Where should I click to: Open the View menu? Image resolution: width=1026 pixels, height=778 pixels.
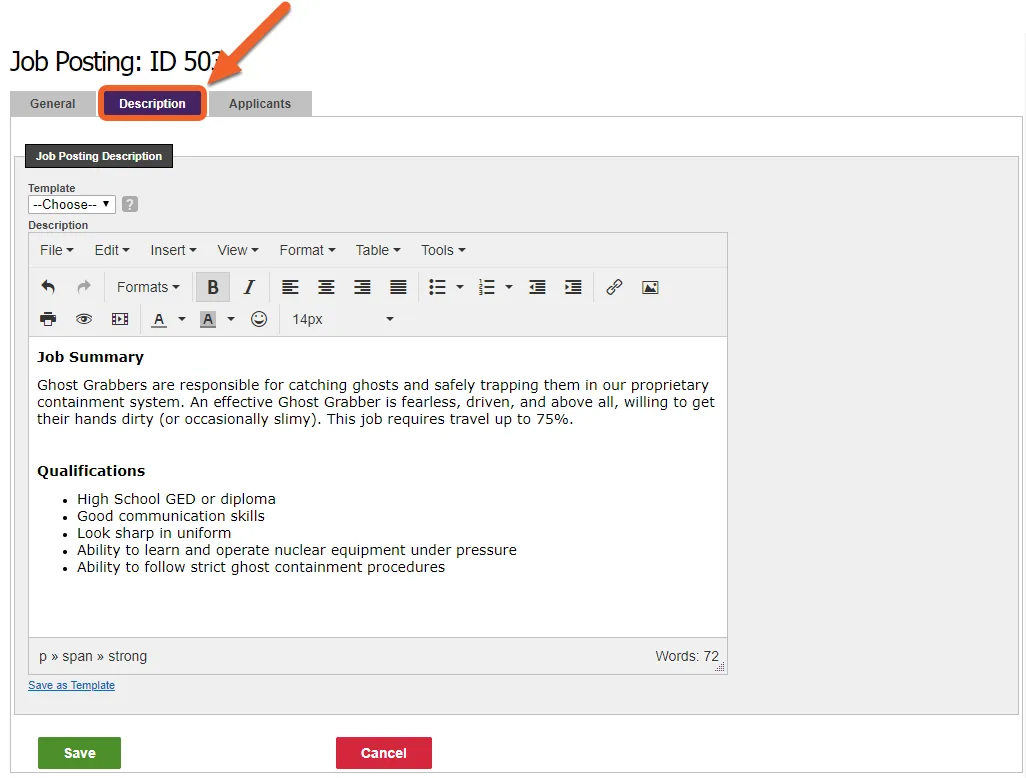click(238, 250)
